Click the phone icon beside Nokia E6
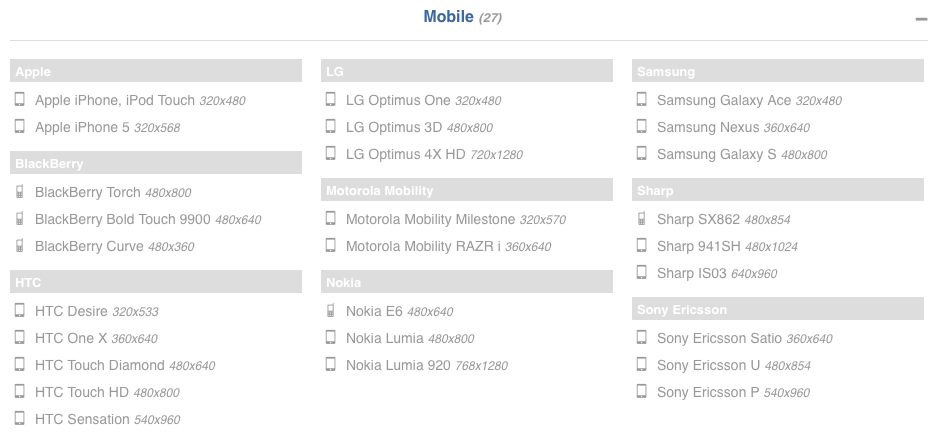941x439 pixels. coord(331,311)
